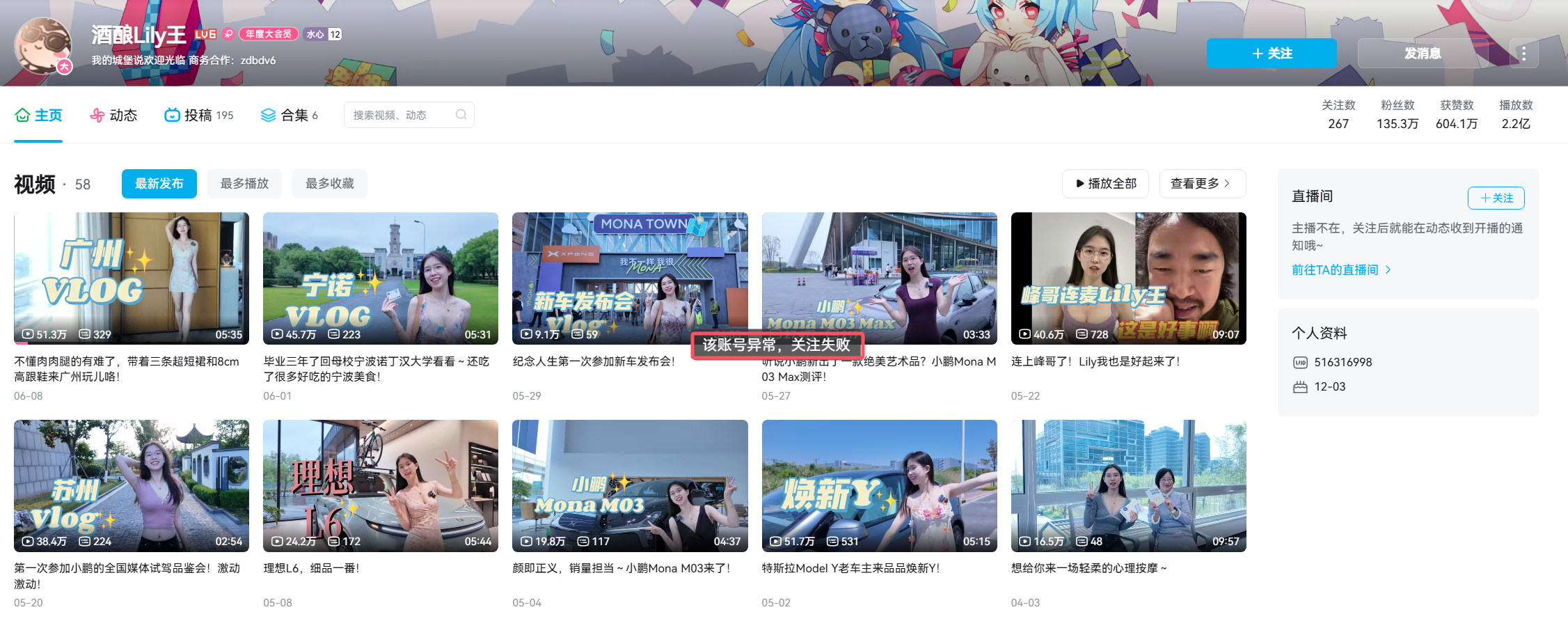This screenshot has height=628, width=1568.
Task: Click the 关注数 267 stat
Action: tap(1338, 115)
